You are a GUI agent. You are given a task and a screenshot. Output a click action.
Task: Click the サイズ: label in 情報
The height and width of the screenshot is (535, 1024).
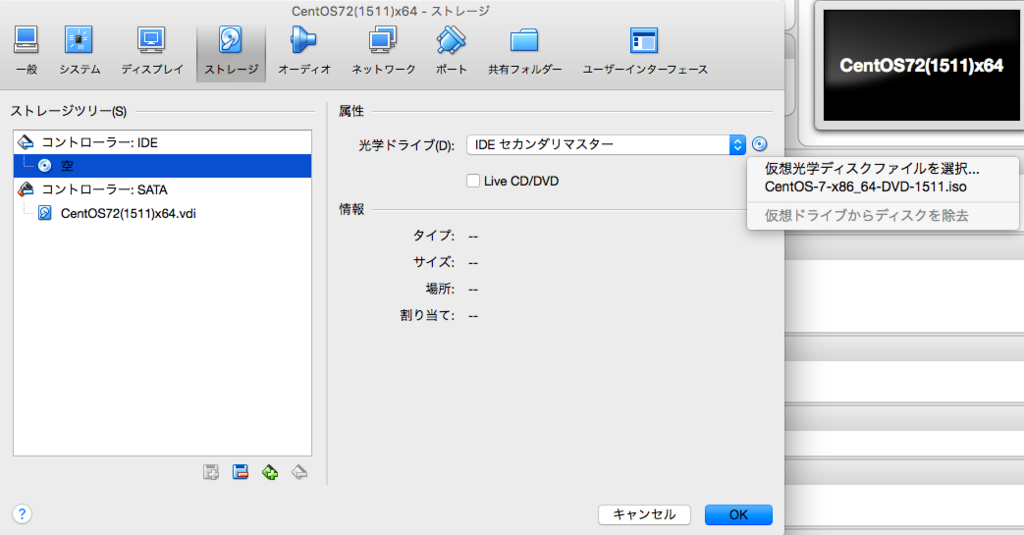tap(434, 262)
